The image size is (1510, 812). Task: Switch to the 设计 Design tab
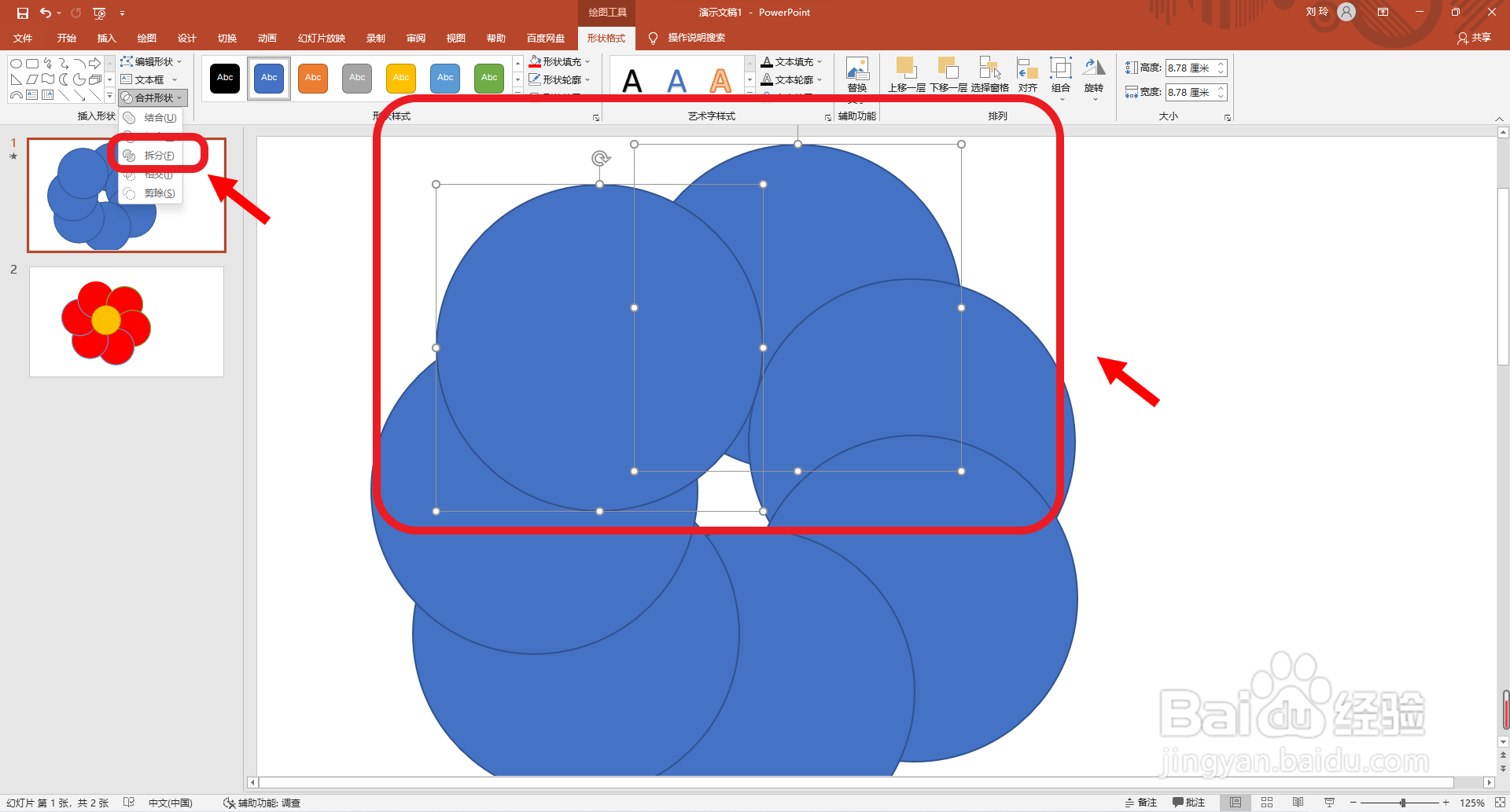click(x=186, y=38)
